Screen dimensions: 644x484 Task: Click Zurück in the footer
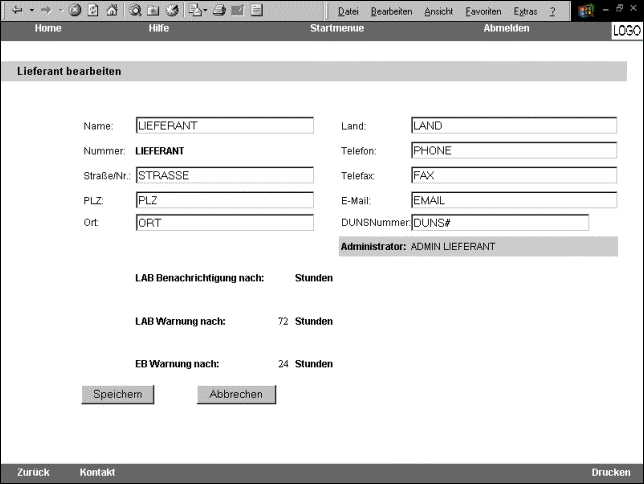tap(33, 472)
